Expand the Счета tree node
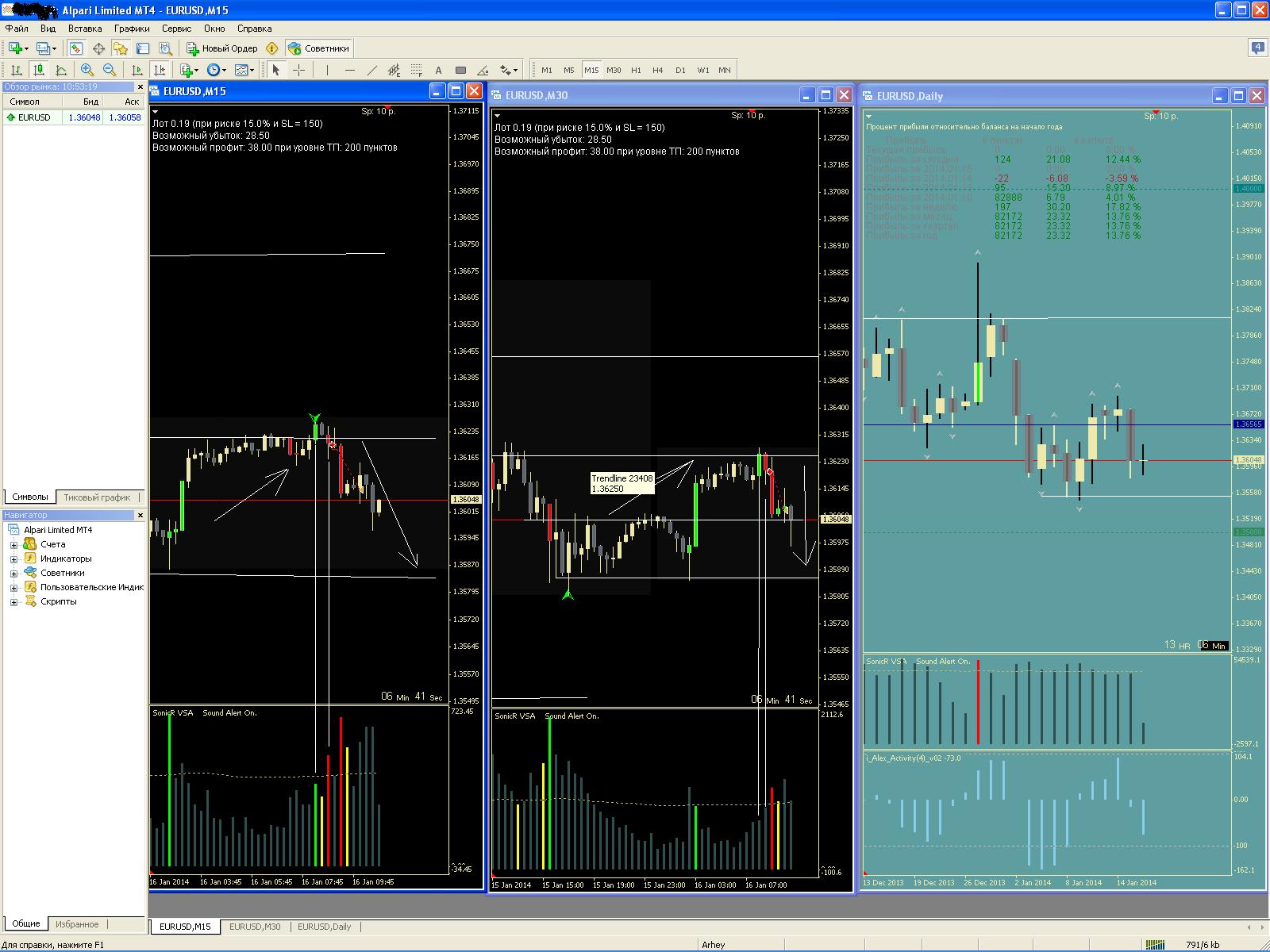Image resolution: width=1270 pixels, height=952 pixels. click(x=13, y=545)
